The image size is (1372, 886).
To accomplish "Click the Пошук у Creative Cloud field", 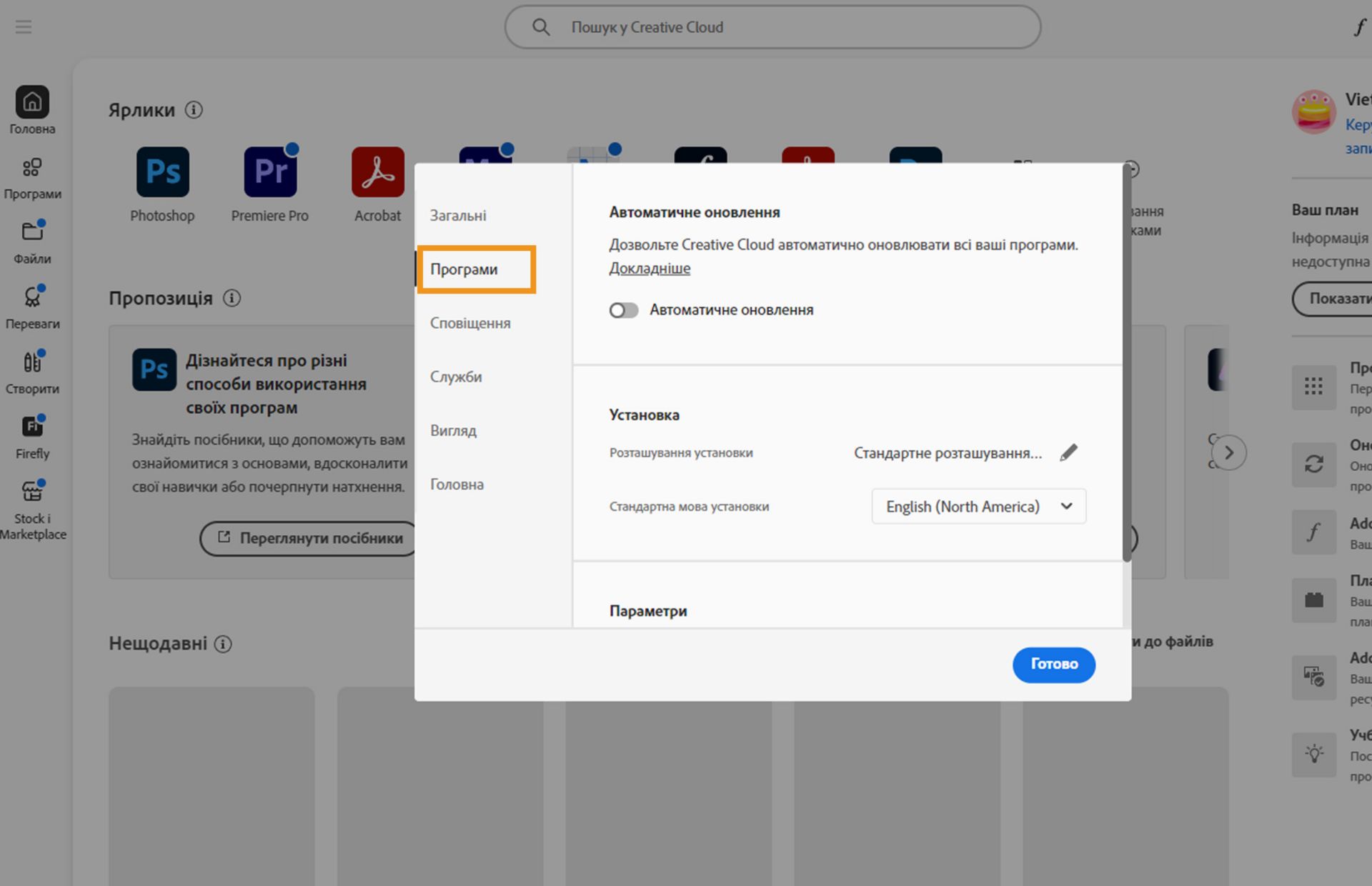I will [772, 27].
